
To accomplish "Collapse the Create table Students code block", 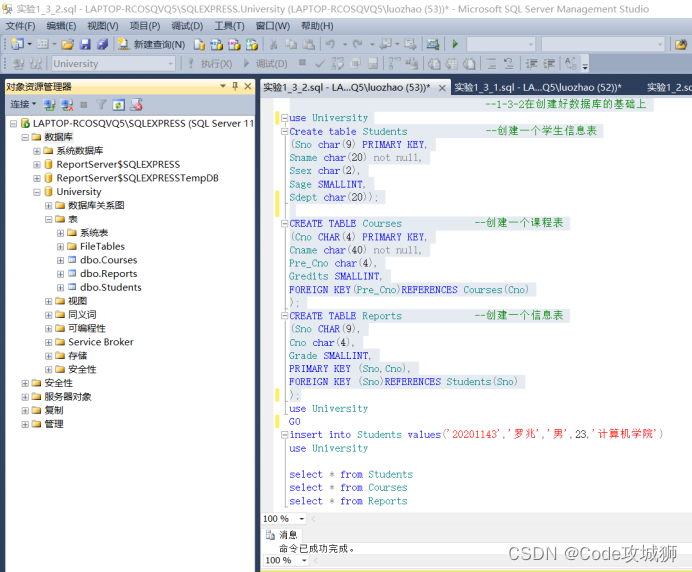I will point(285,131).
